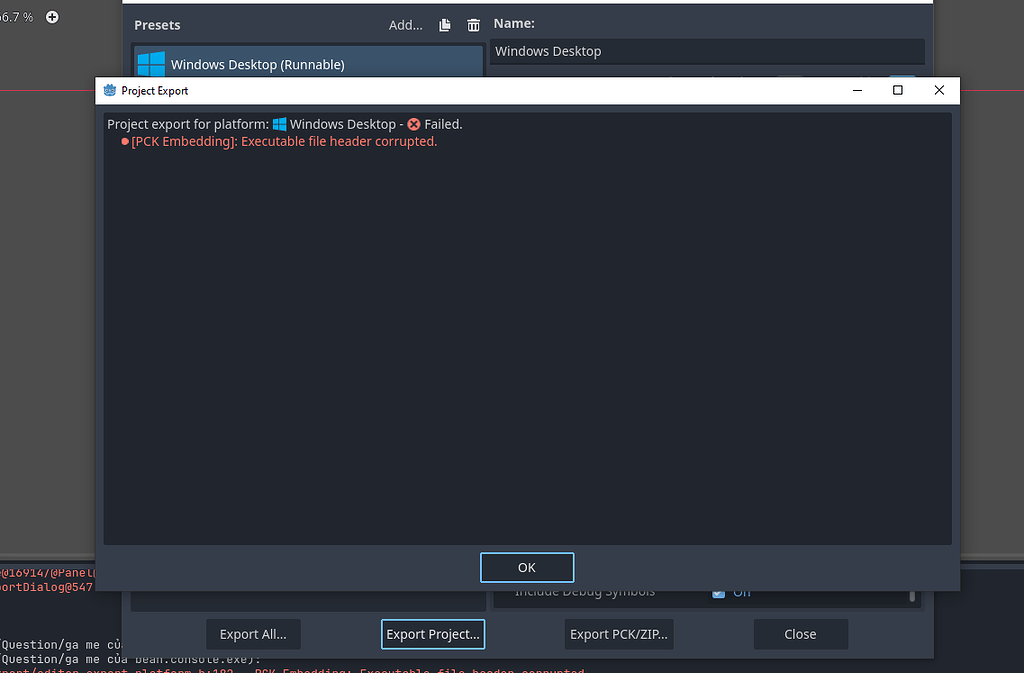Click the 'Project export for platform' status line

click(285, 124)
